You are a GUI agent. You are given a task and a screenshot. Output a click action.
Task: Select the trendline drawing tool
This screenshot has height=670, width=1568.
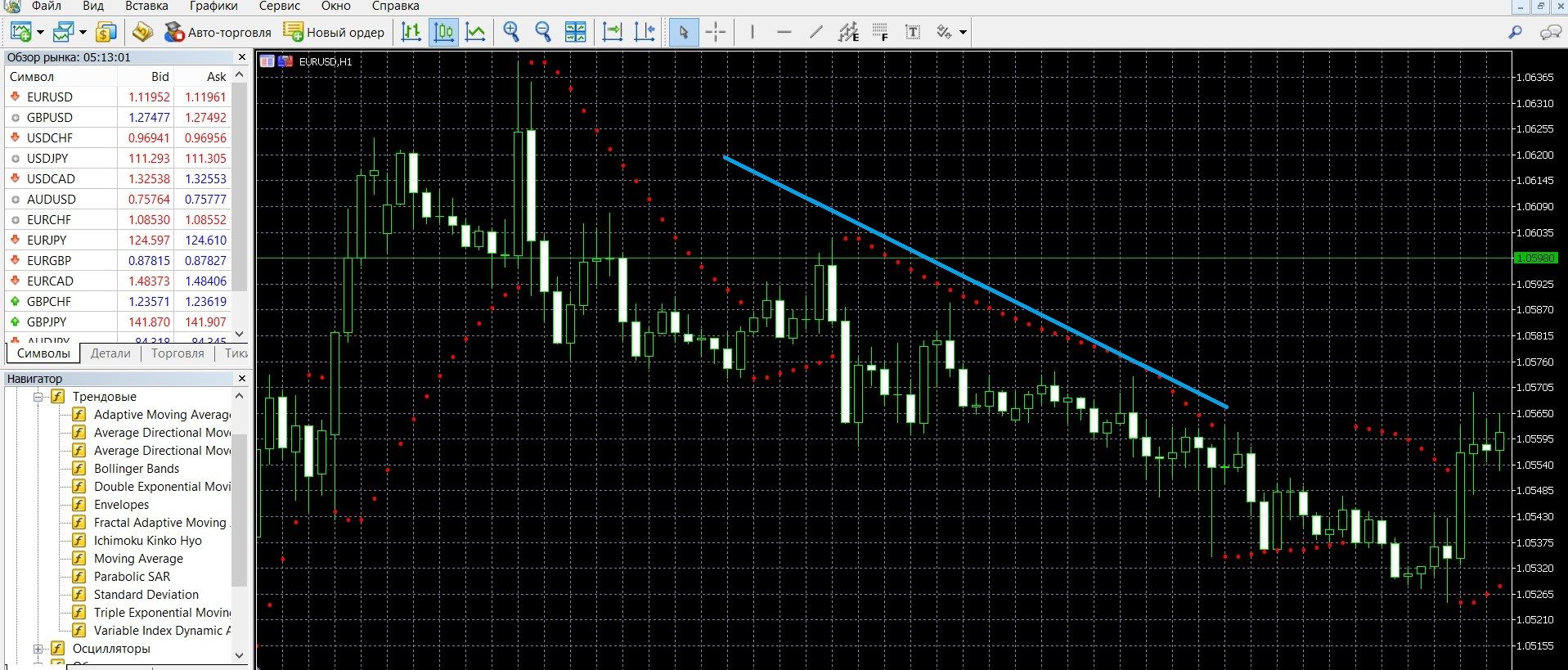pos(815,32)
